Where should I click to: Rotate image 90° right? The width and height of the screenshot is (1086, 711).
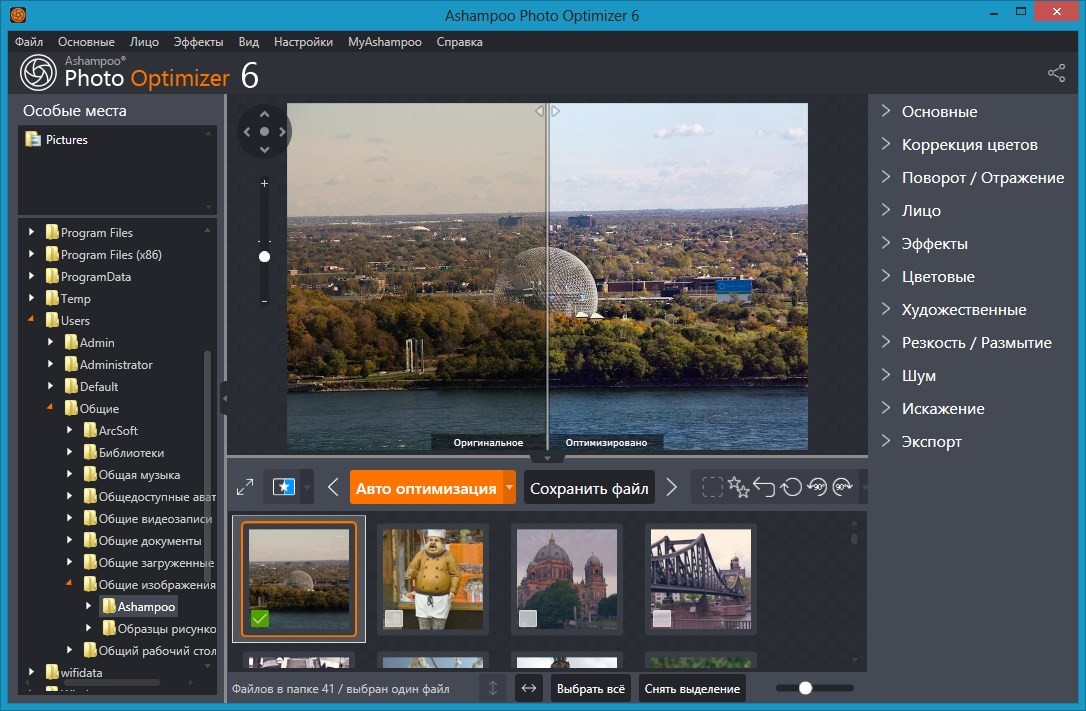coord(842,487)
